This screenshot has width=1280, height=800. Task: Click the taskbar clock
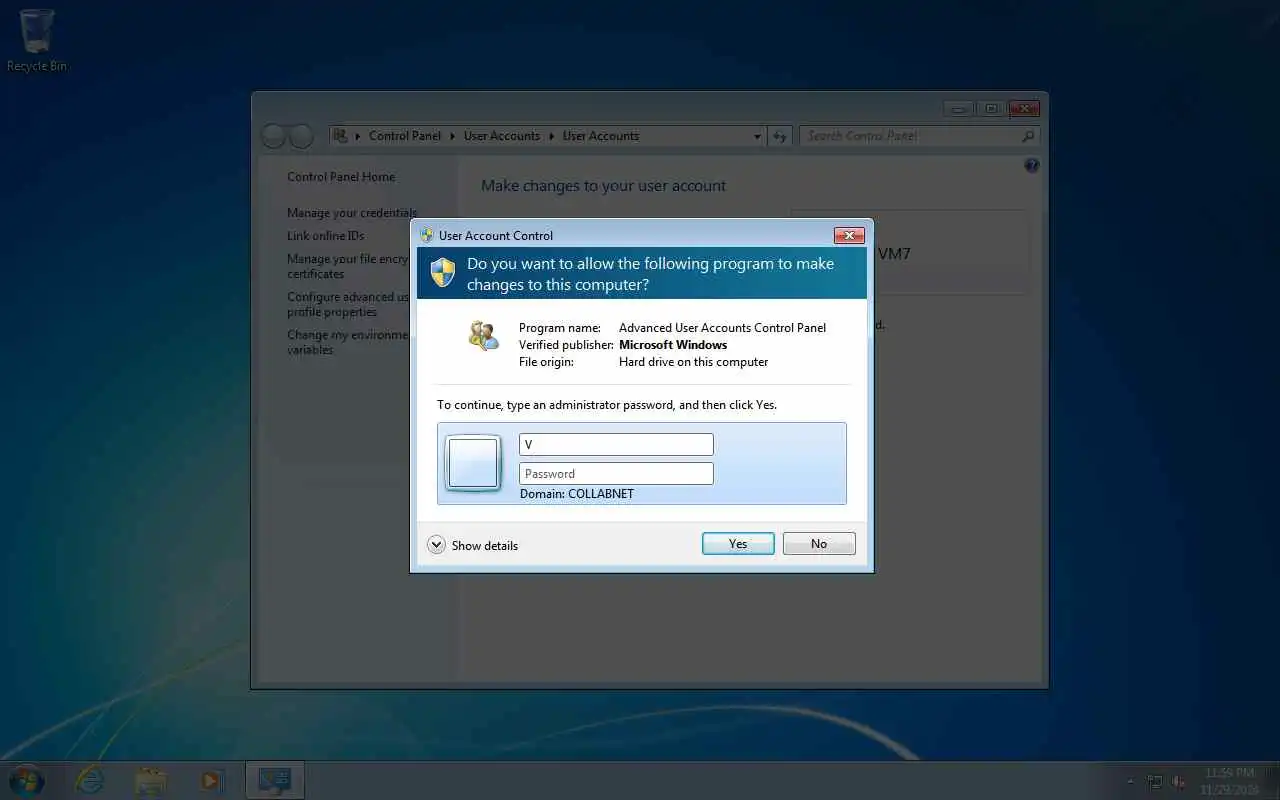click(1229, 781)
